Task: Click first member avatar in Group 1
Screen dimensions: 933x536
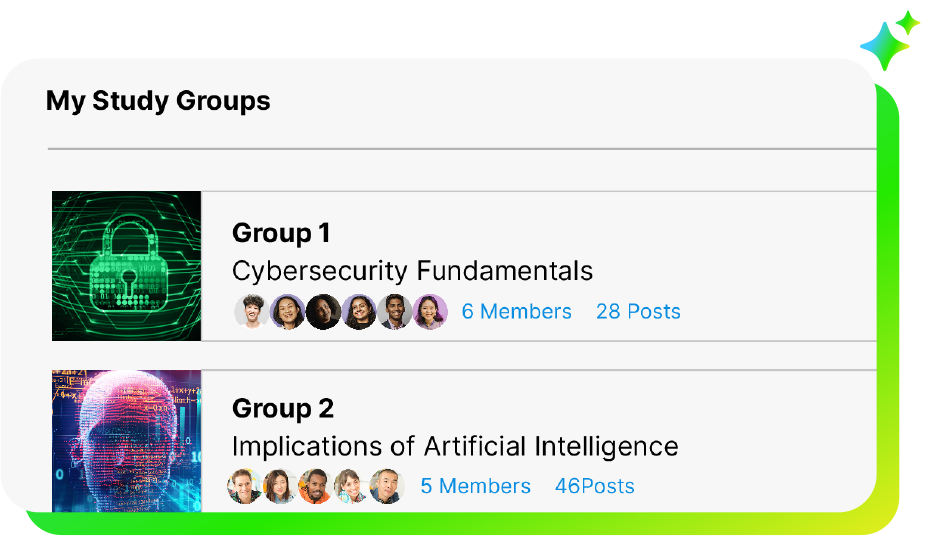Action: [x=250, y=312]
